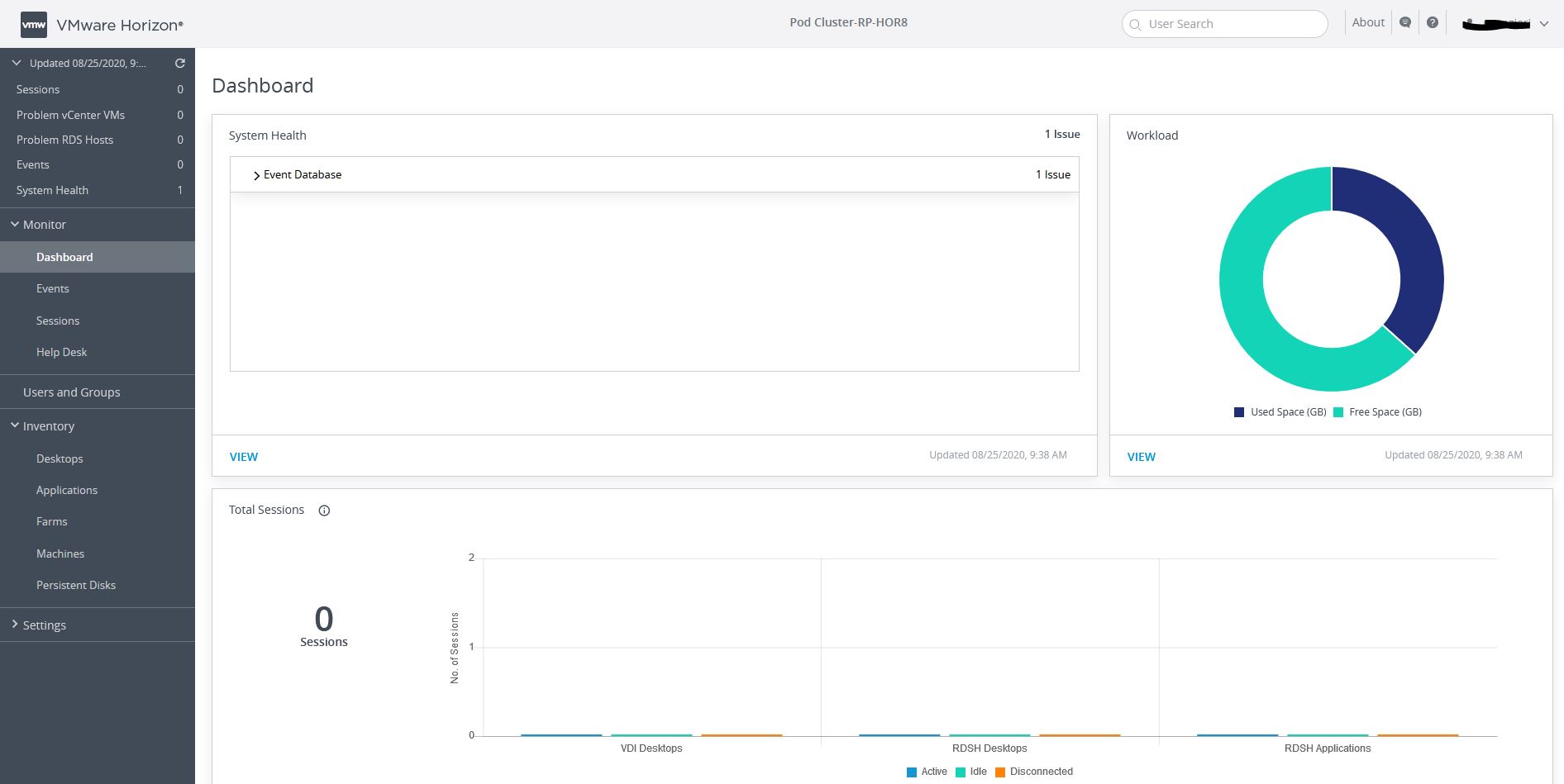Click Problem RDS Hosts status row
Image resolution: width=1564 pixels, height=784 pixels.
click(98, 140)
